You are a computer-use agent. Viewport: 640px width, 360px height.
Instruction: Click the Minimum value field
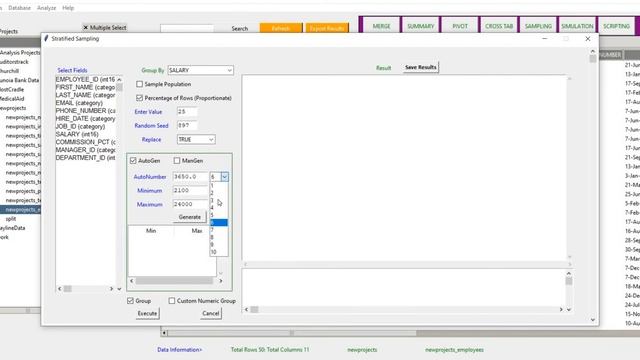point(190,191)
